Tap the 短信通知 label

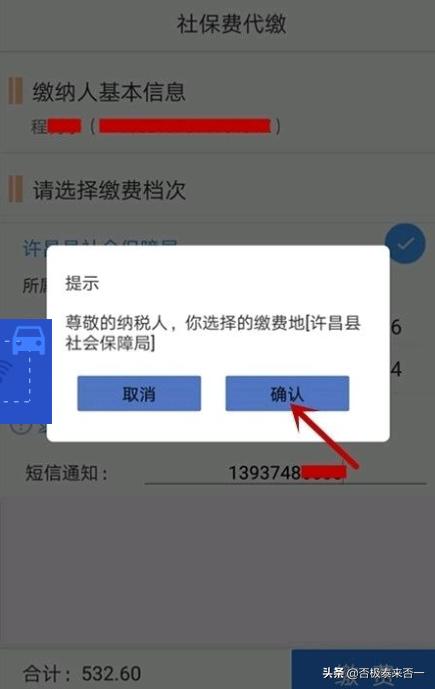coord(66,473)
